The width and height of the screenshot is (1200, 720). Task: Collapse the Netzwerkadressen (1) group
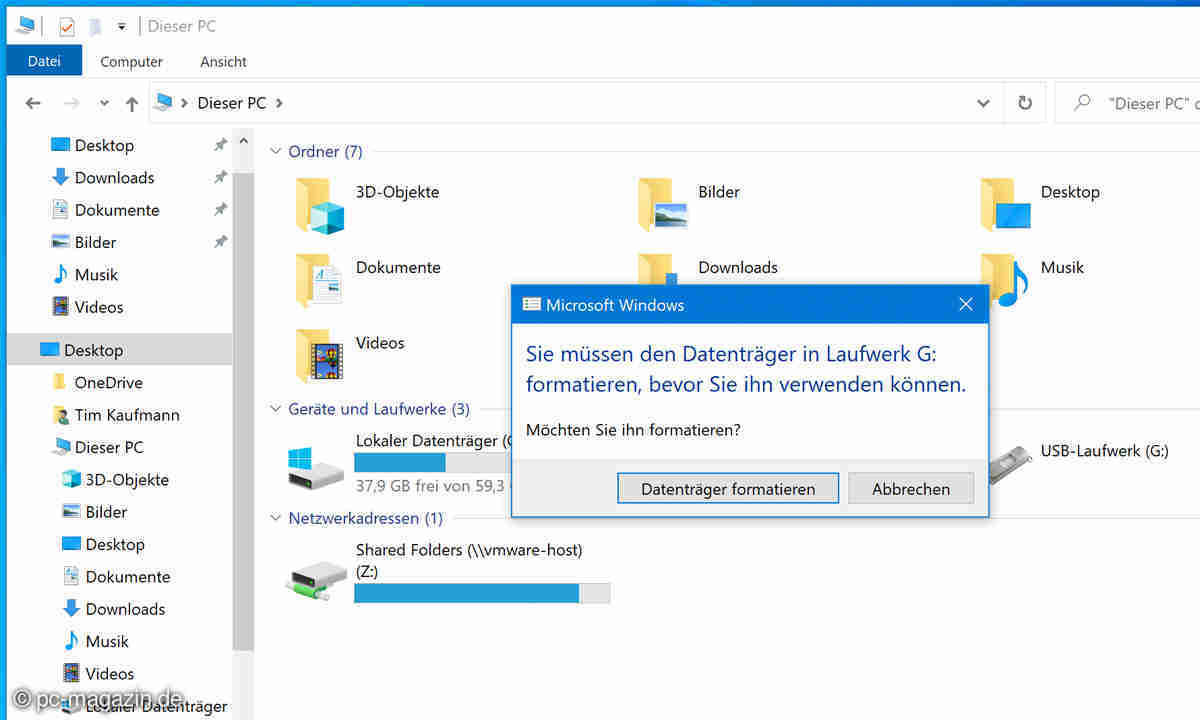[275, 518]
